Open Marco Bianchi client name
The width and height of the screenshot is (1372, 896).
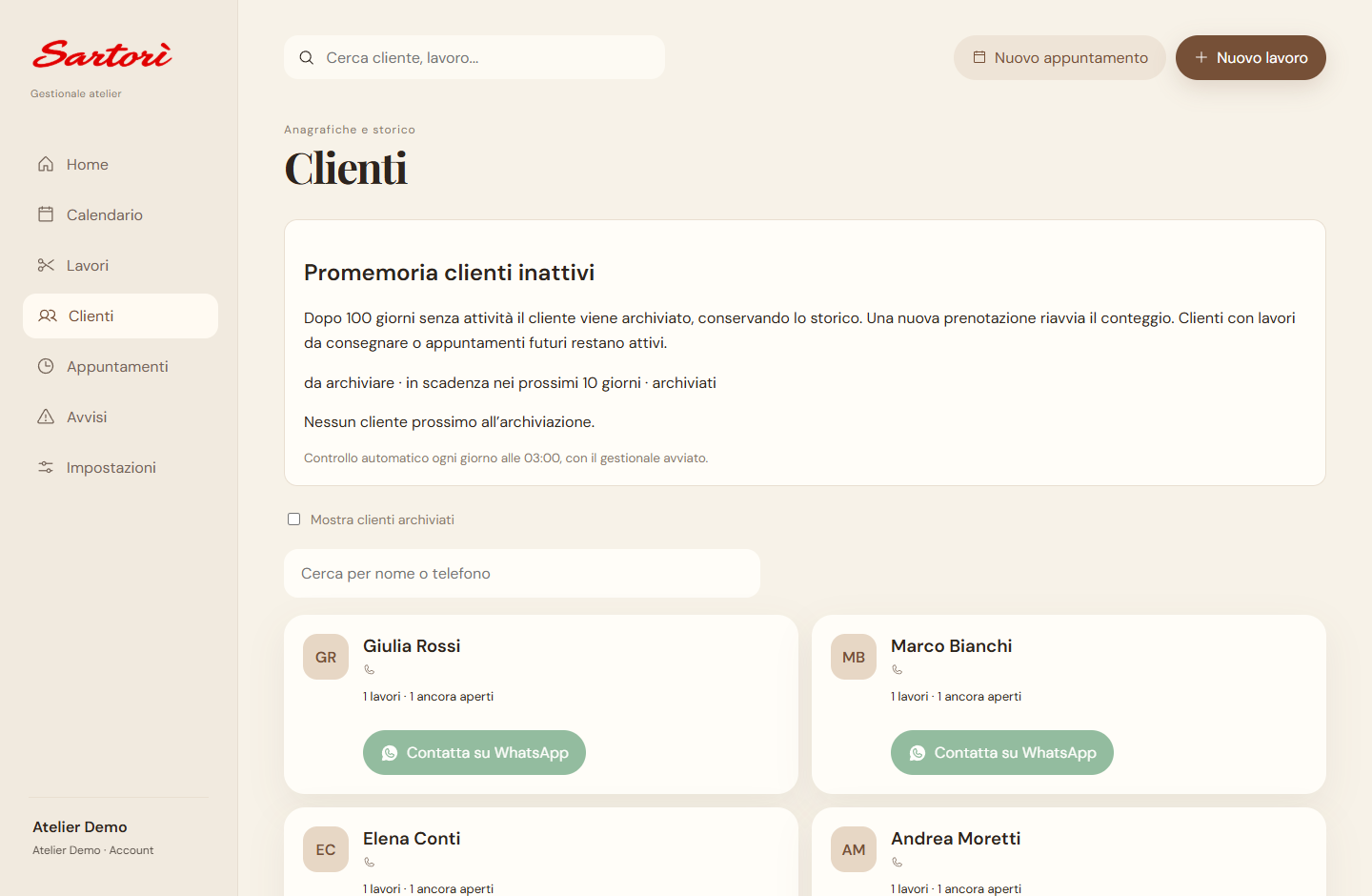[x=951, y=646]
